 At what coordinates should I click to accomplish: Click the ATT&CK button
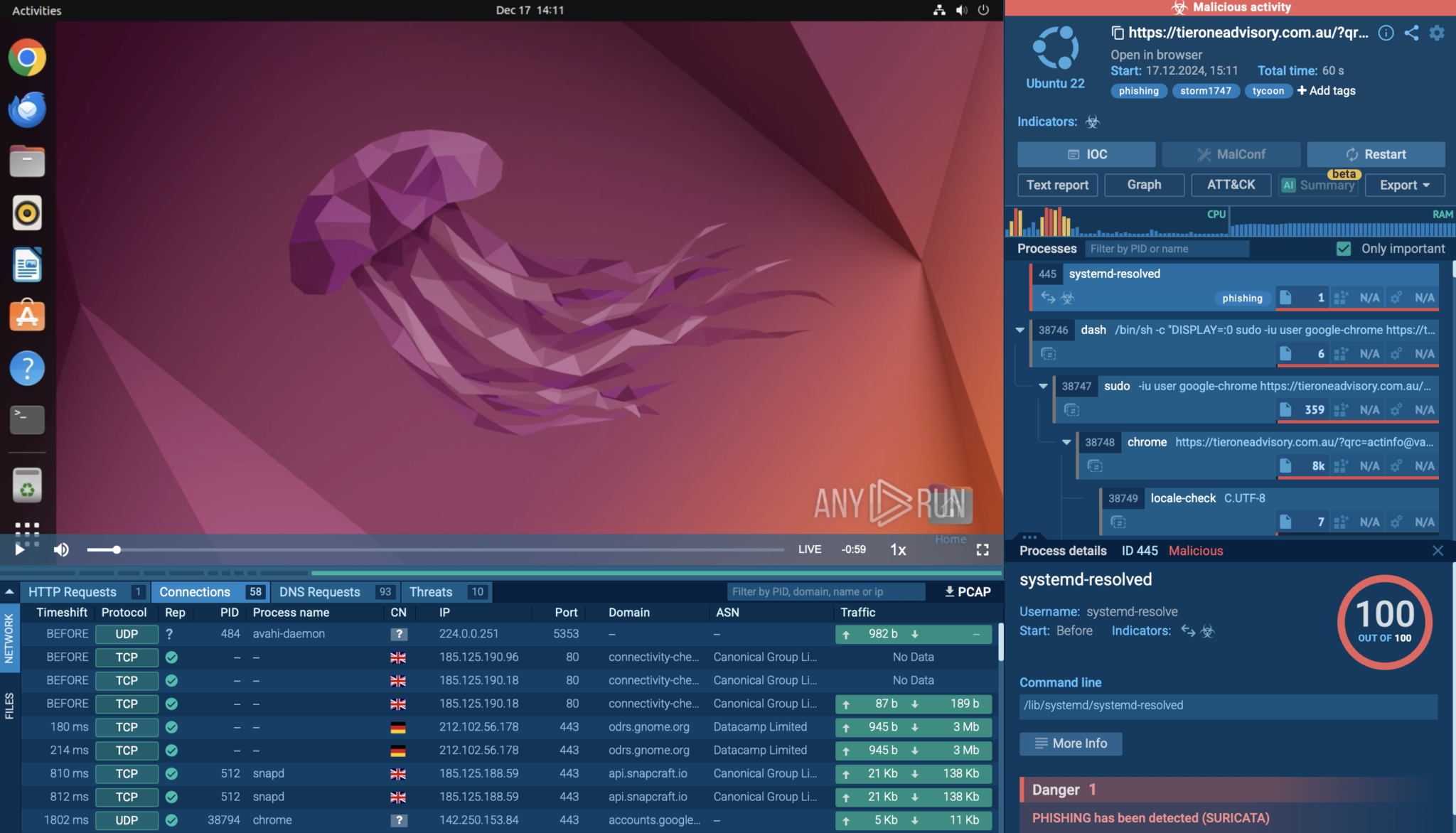(1231, 185)
